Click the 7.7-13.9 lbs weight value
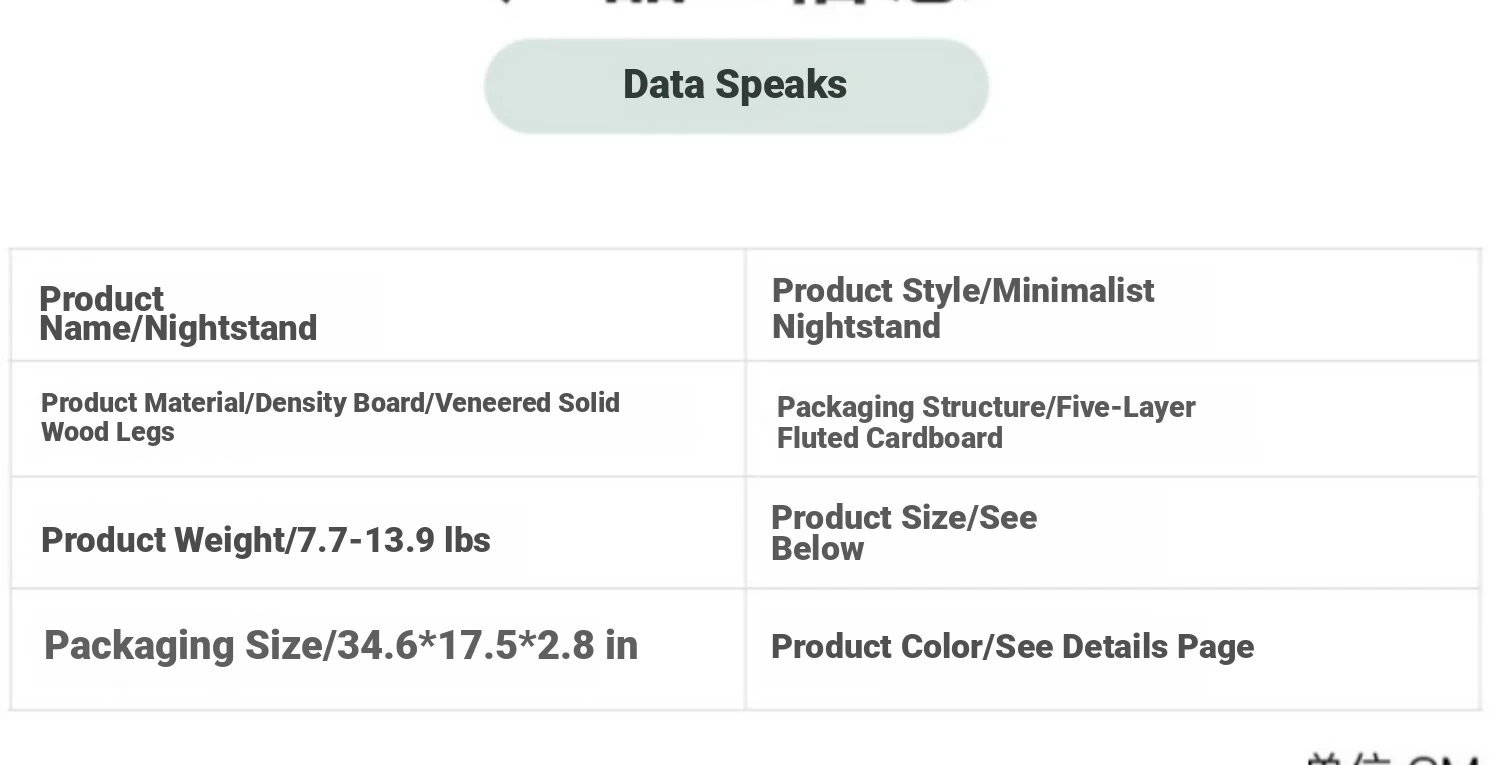 click(x=394, y=540)
